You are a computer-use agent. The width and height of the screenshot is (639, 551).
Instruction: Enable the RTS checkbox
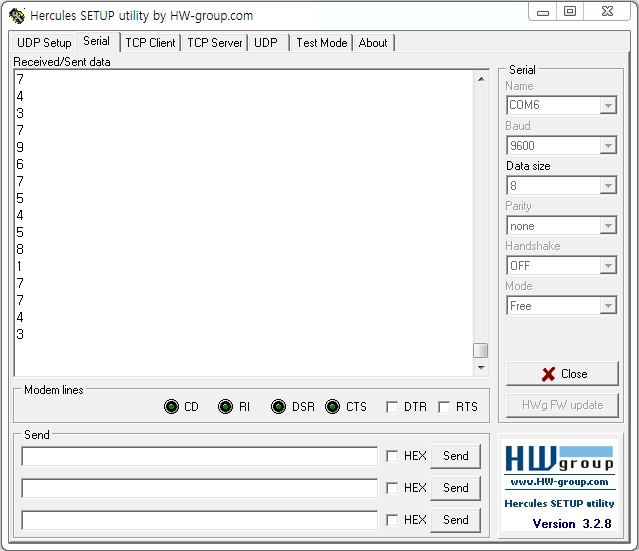coord(444,407)
